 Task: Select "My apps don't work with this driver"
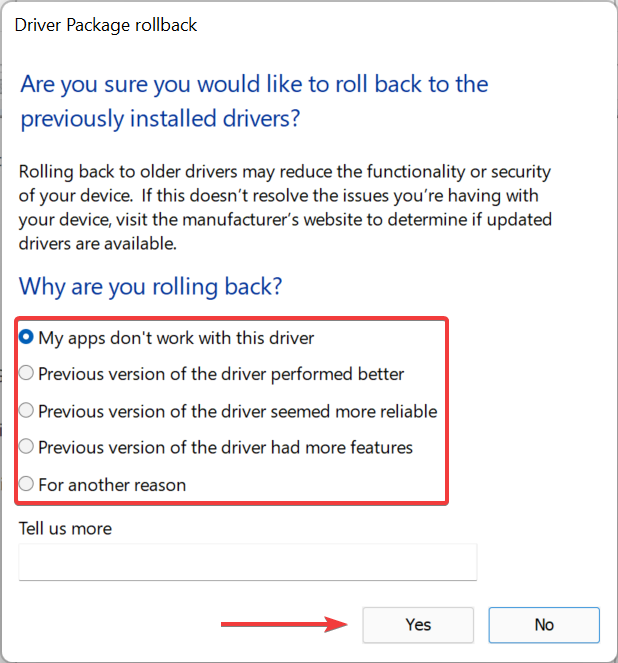coord(27,338)
